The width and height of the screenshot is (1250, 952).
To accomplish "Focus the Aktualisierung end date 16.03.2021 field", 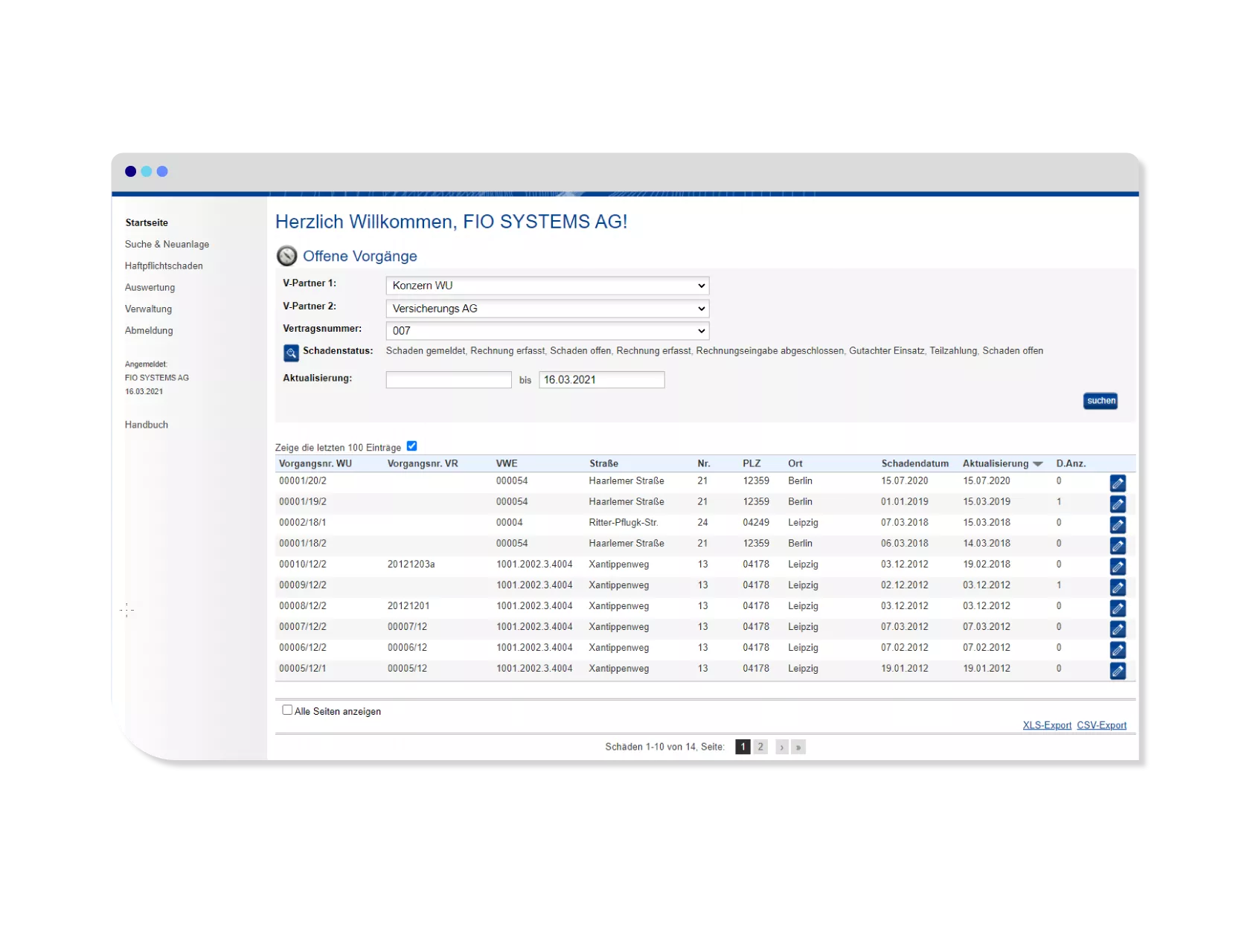I will (602, 380).
